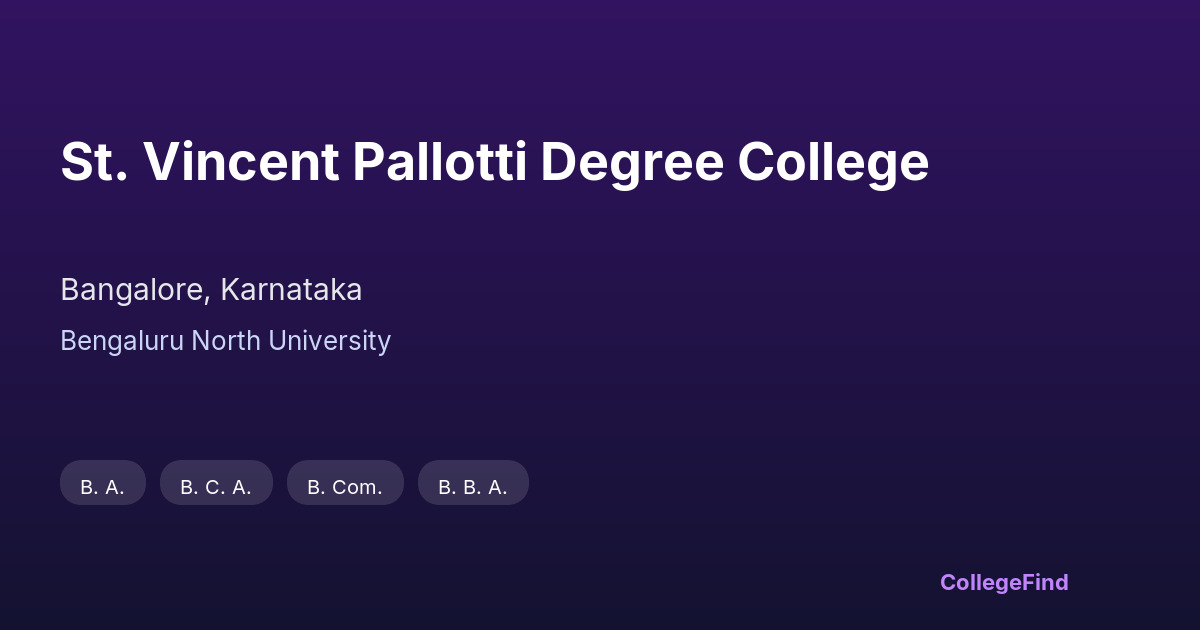Screen dimensions: 1200x630
Task: Open Bengaluru North University link
Action: [225, 341]
